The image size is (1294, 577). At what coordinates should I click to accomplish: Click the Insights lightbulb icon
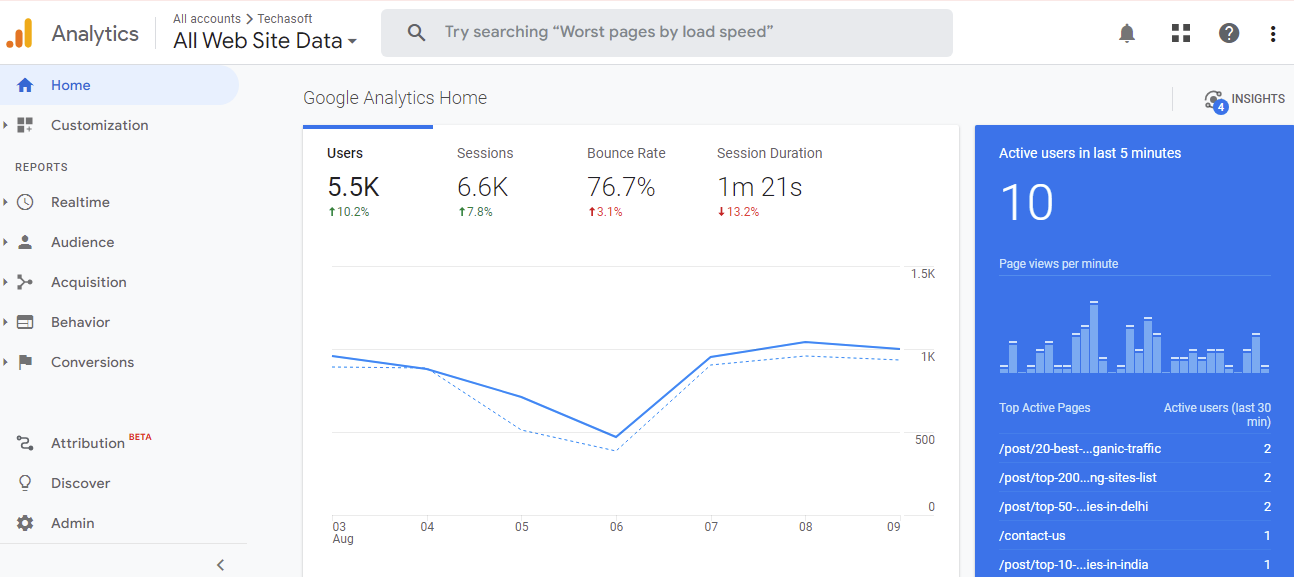[1213, 97]
